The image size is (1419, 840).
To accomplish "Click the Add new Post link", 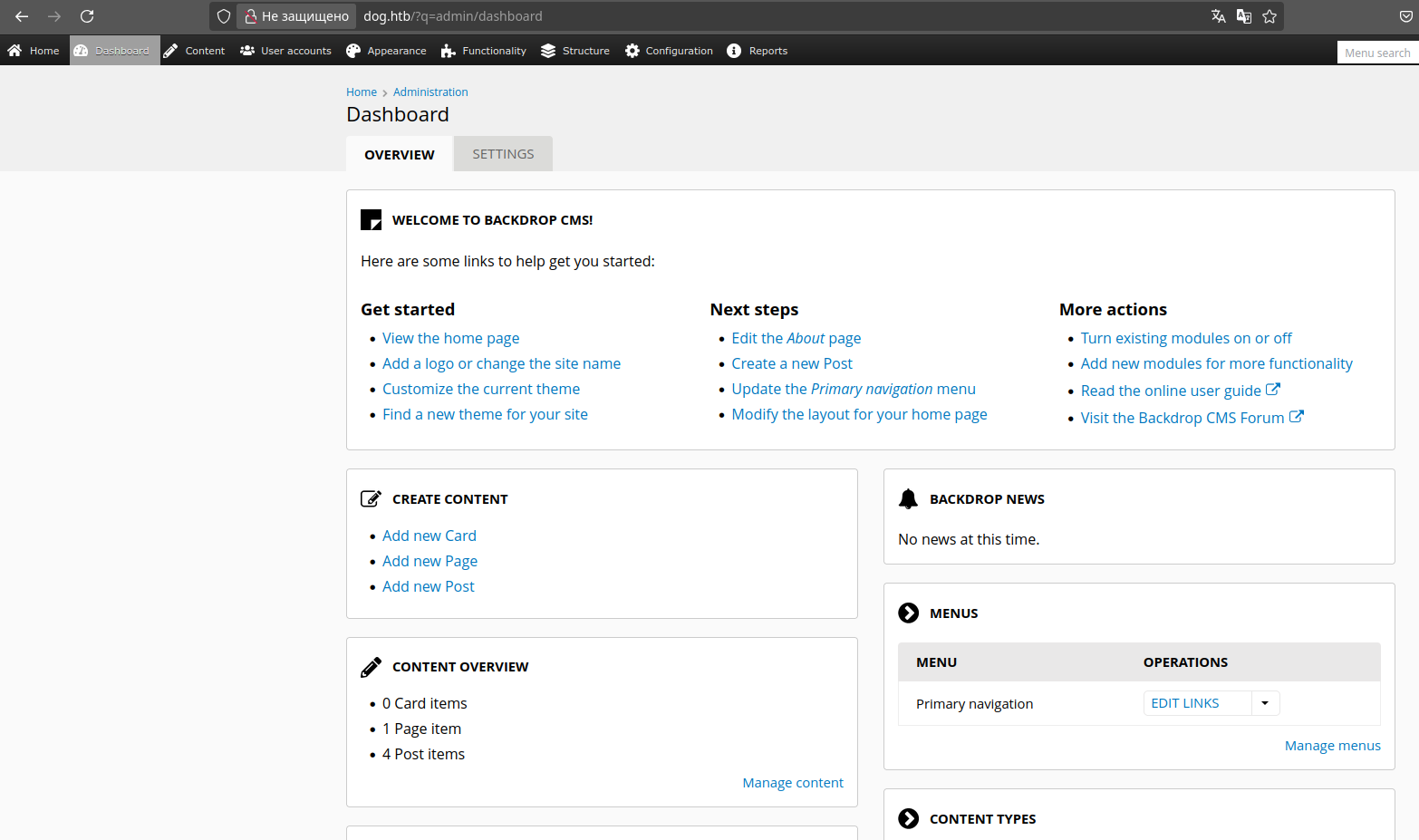I will pos(429,586).
